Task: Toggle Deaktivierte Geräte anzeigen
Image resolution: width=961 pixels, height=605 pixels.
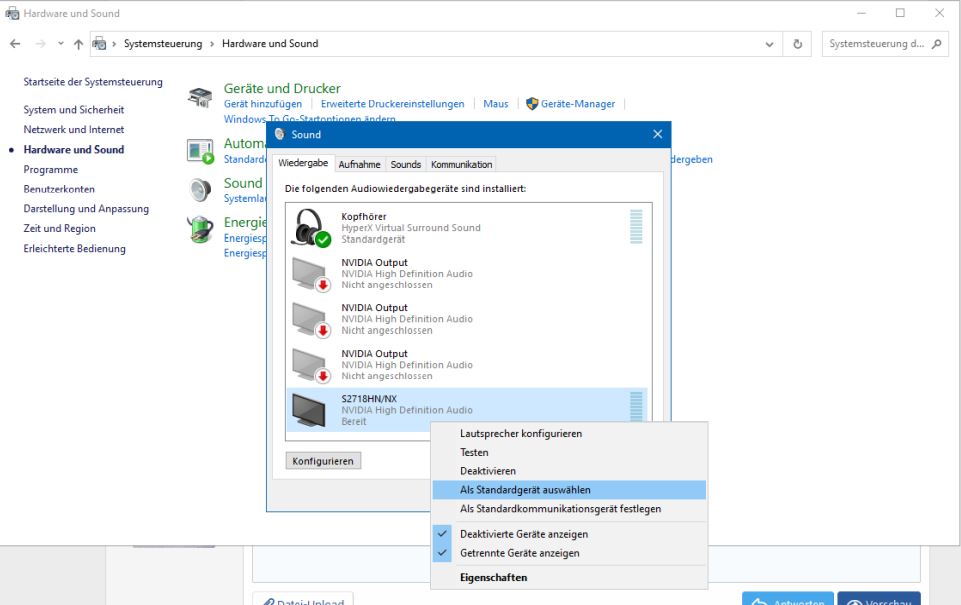Action: coord(569,534)
